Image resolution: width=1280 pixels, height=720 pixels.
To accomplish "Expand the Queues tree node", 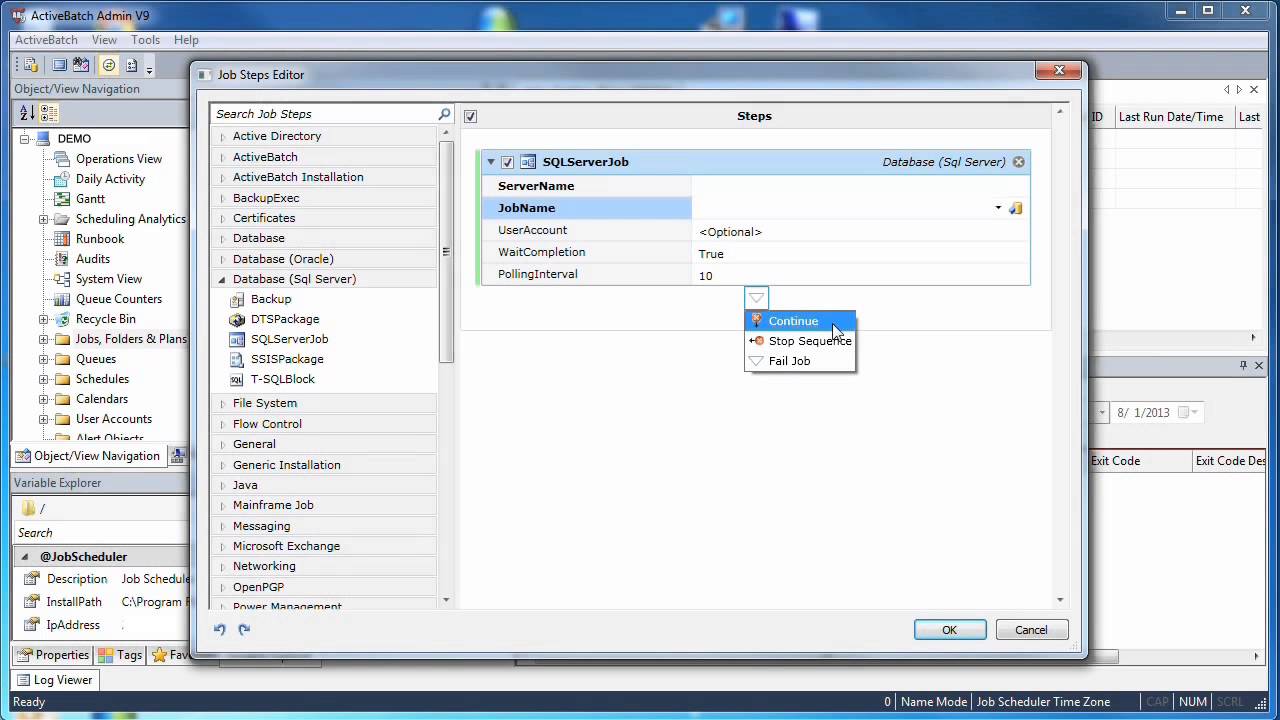I will click(43, 359).
